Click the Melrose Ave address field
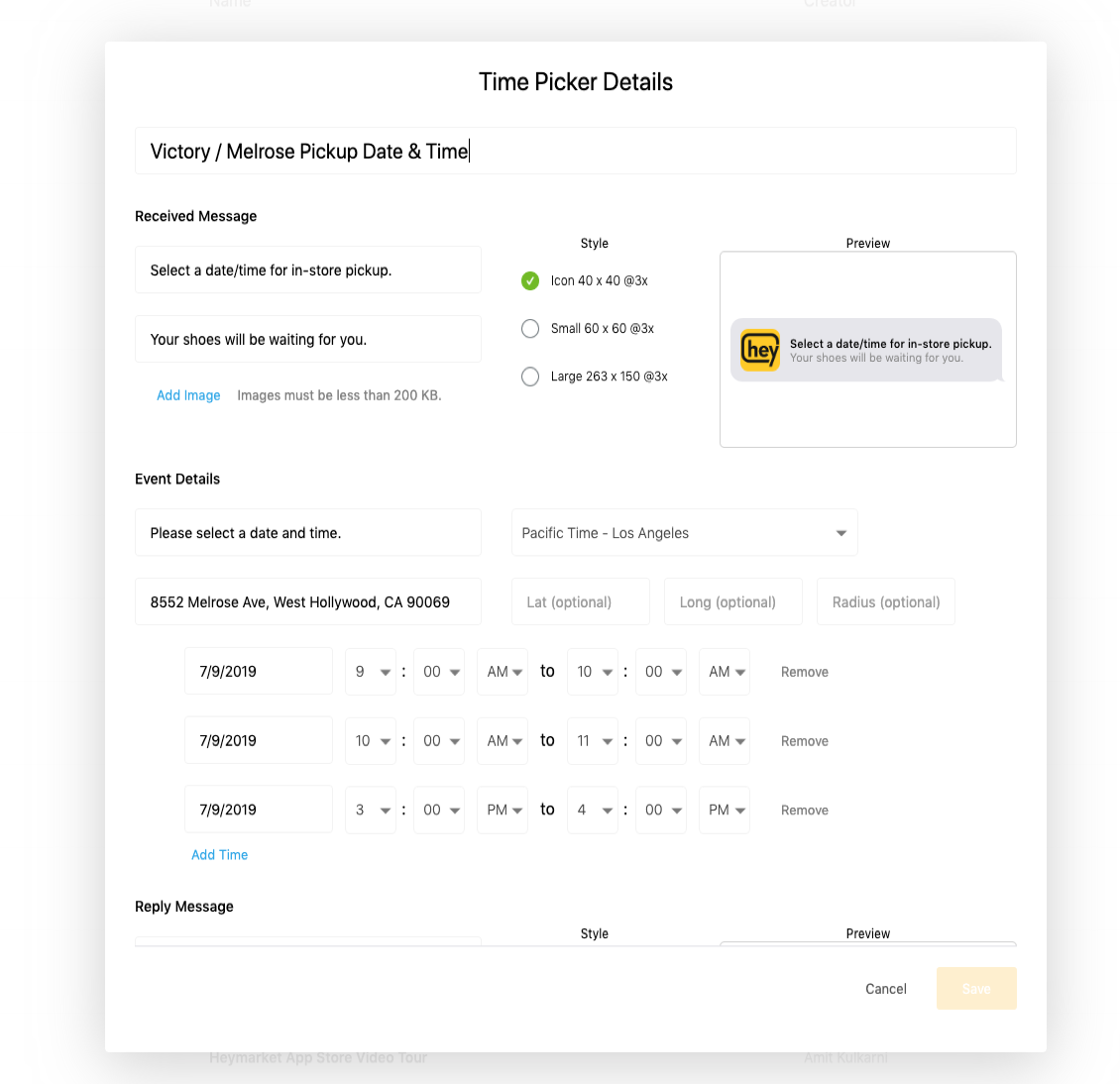Viewport: 1120px width, 1084px height. click(x=308, y=602)
